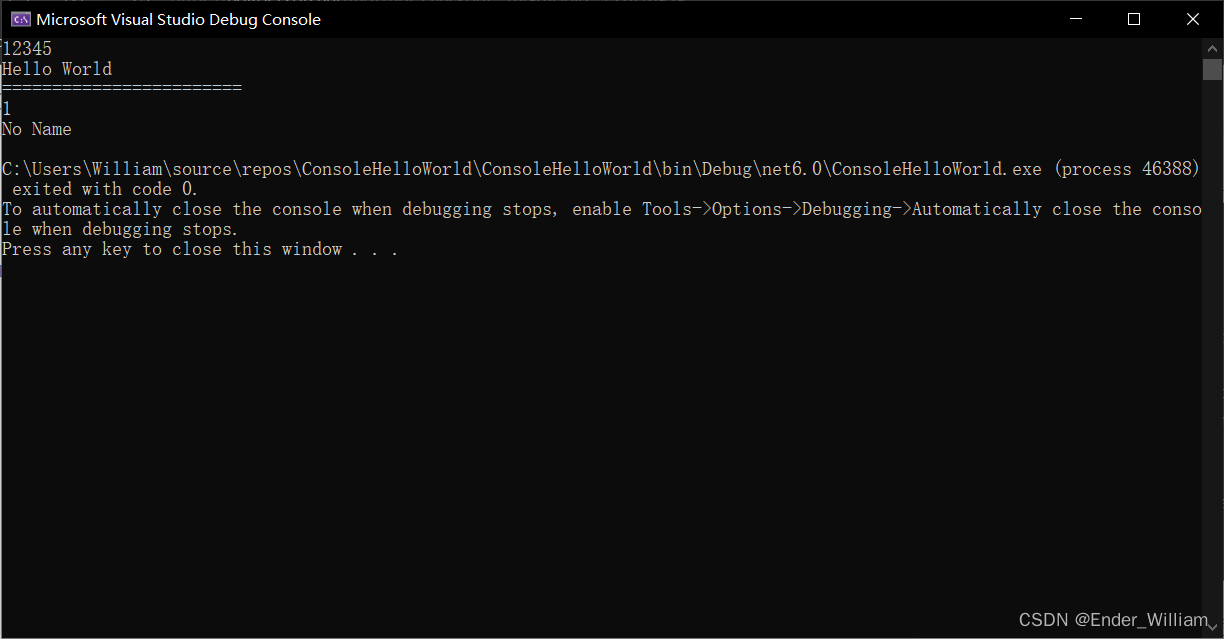Click the "12345" output line
The height and width of the screenshot is (639, 1224).
pyautogui.click(x=27, y=49)
